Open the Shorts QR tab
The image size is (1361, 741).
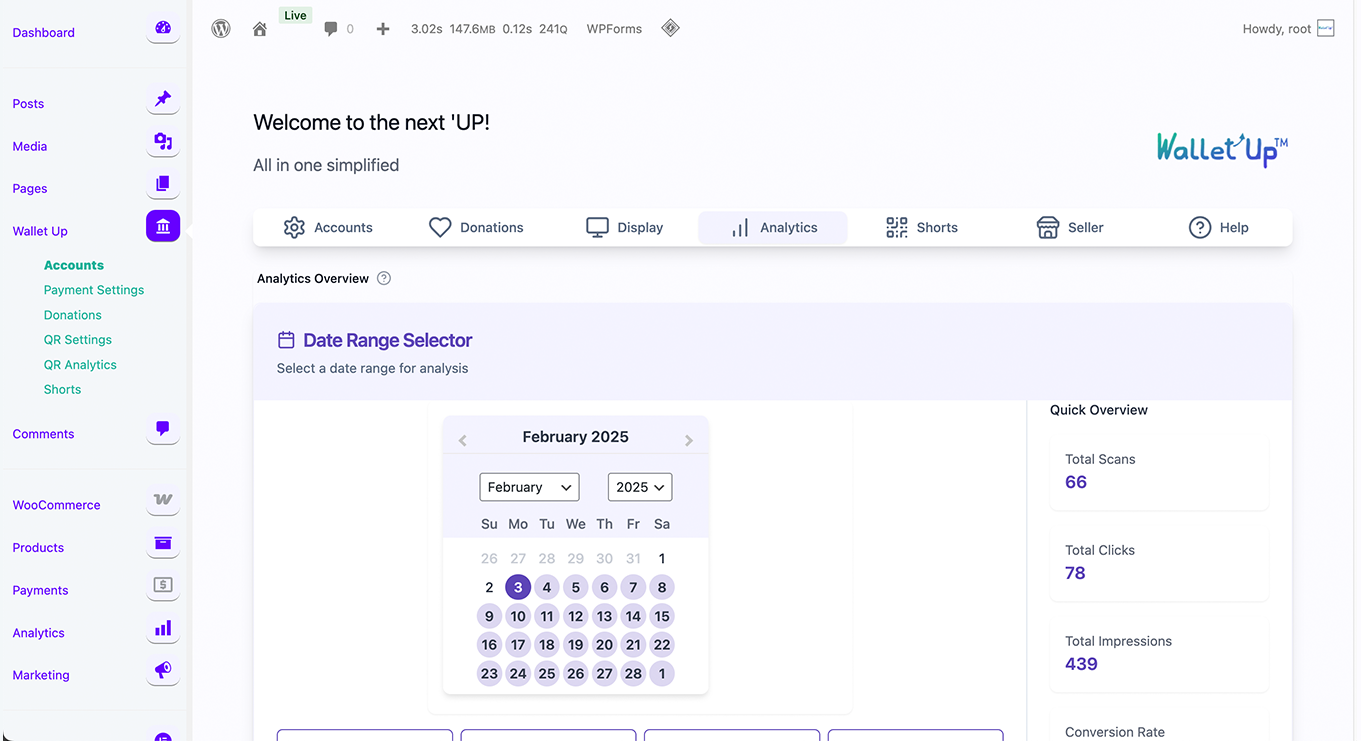[922, 227]
